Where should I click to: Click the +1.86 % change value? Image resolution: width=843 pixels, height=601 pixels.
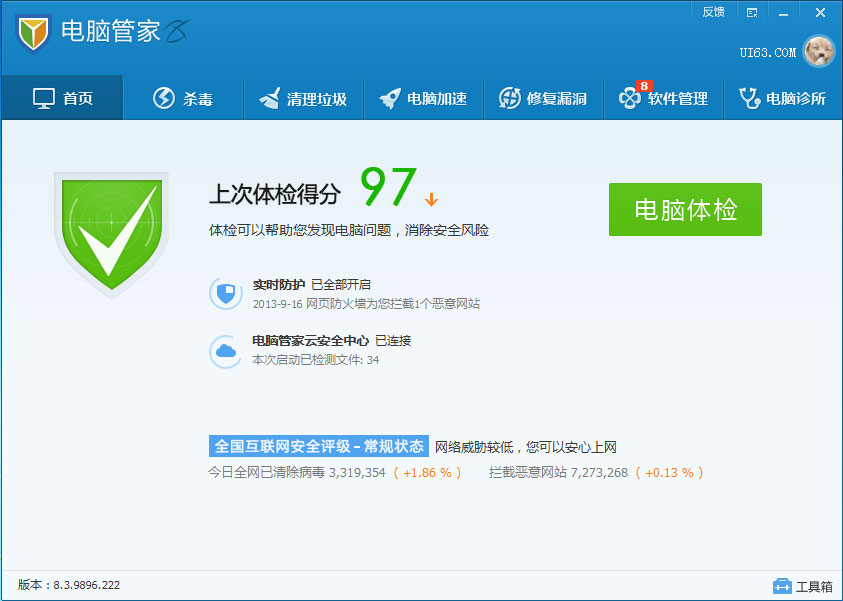(x=427, y=473)
